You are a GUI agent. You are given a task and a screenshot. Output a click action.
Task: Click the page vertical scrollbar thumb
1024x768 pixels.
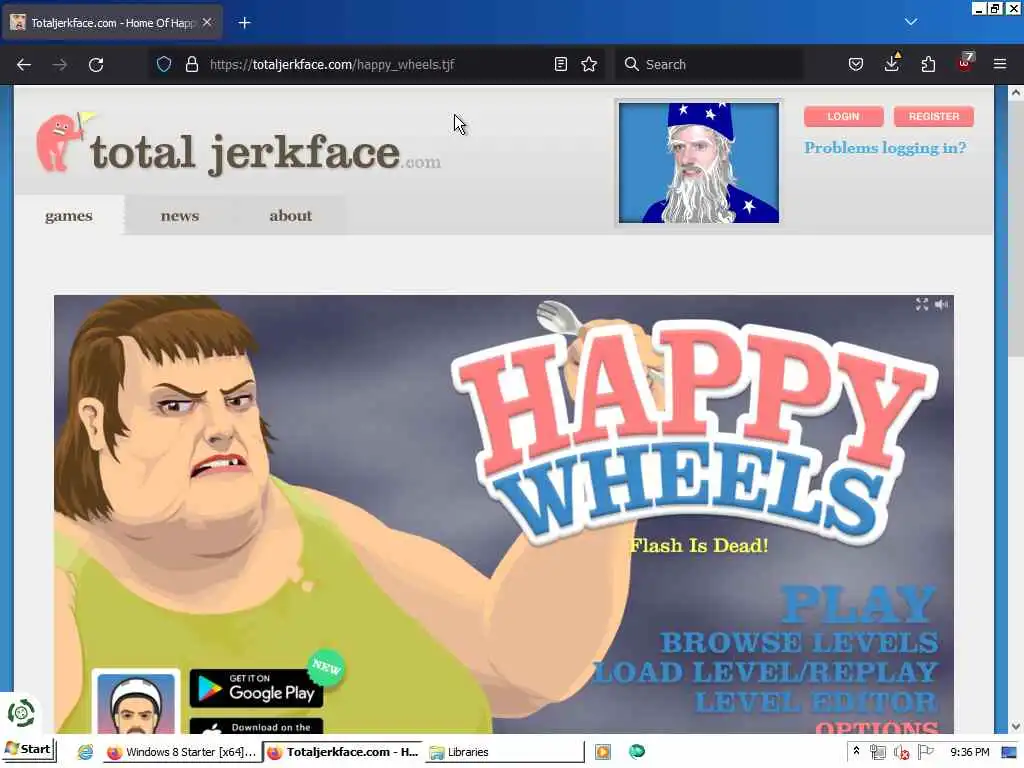(x=1015, y=229)
